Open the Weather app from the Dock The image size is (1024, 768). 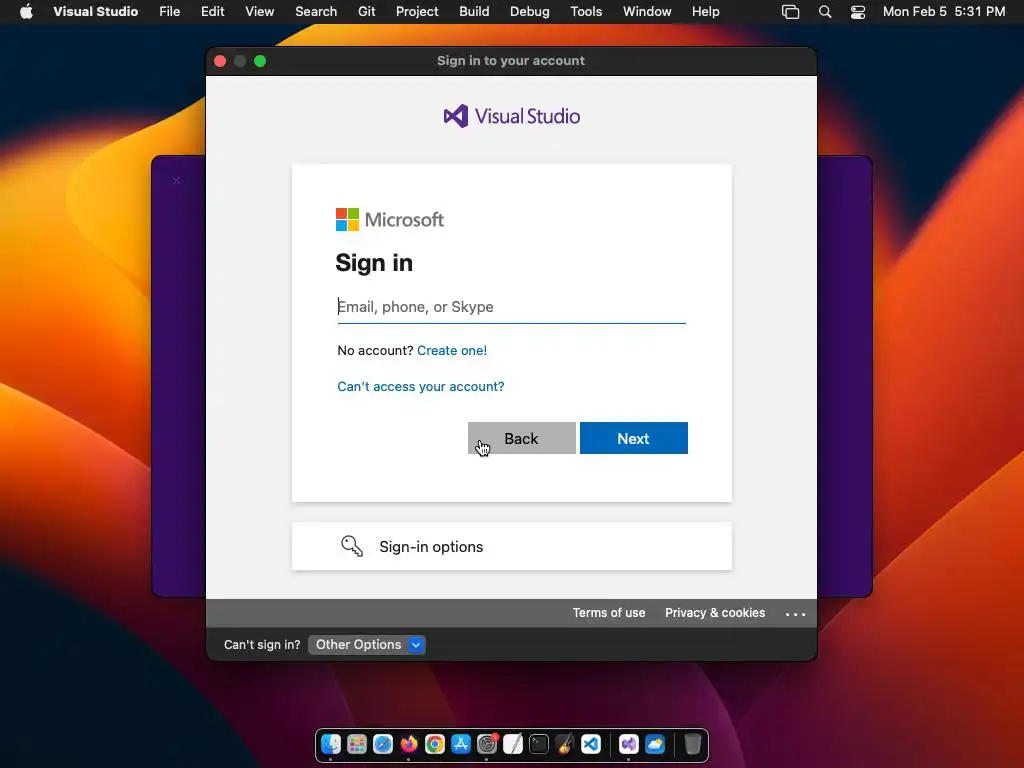[655, 744]
